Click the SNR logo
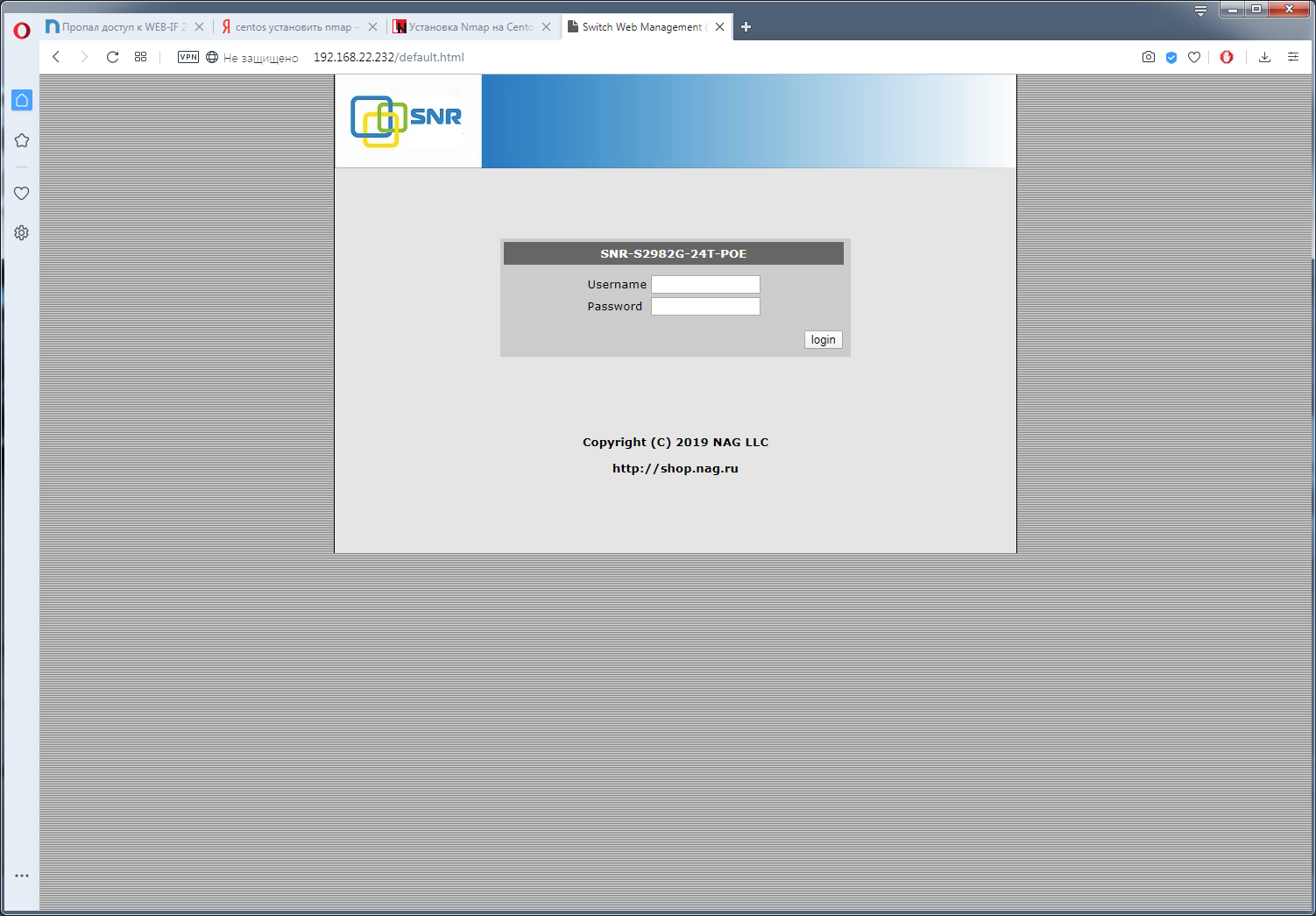 (407, 121)
